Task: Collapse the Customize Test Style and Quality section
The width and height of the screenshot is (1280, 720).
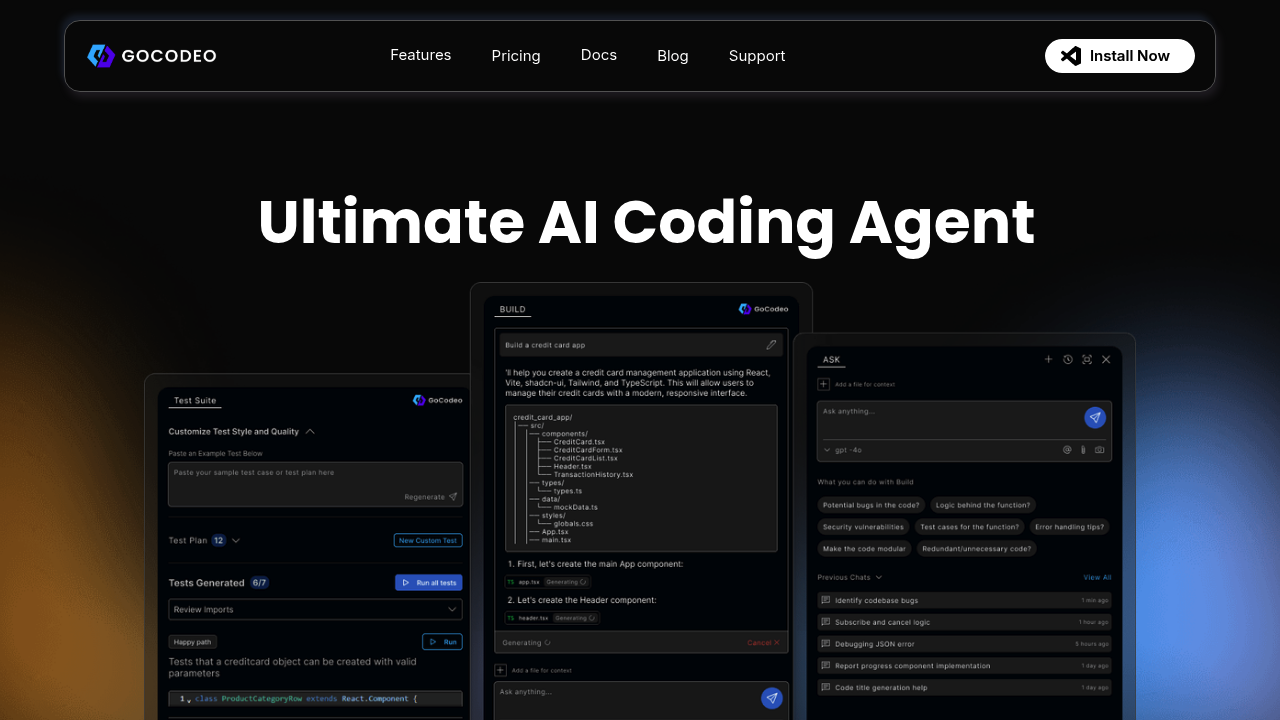Action: tap(310, 431)
